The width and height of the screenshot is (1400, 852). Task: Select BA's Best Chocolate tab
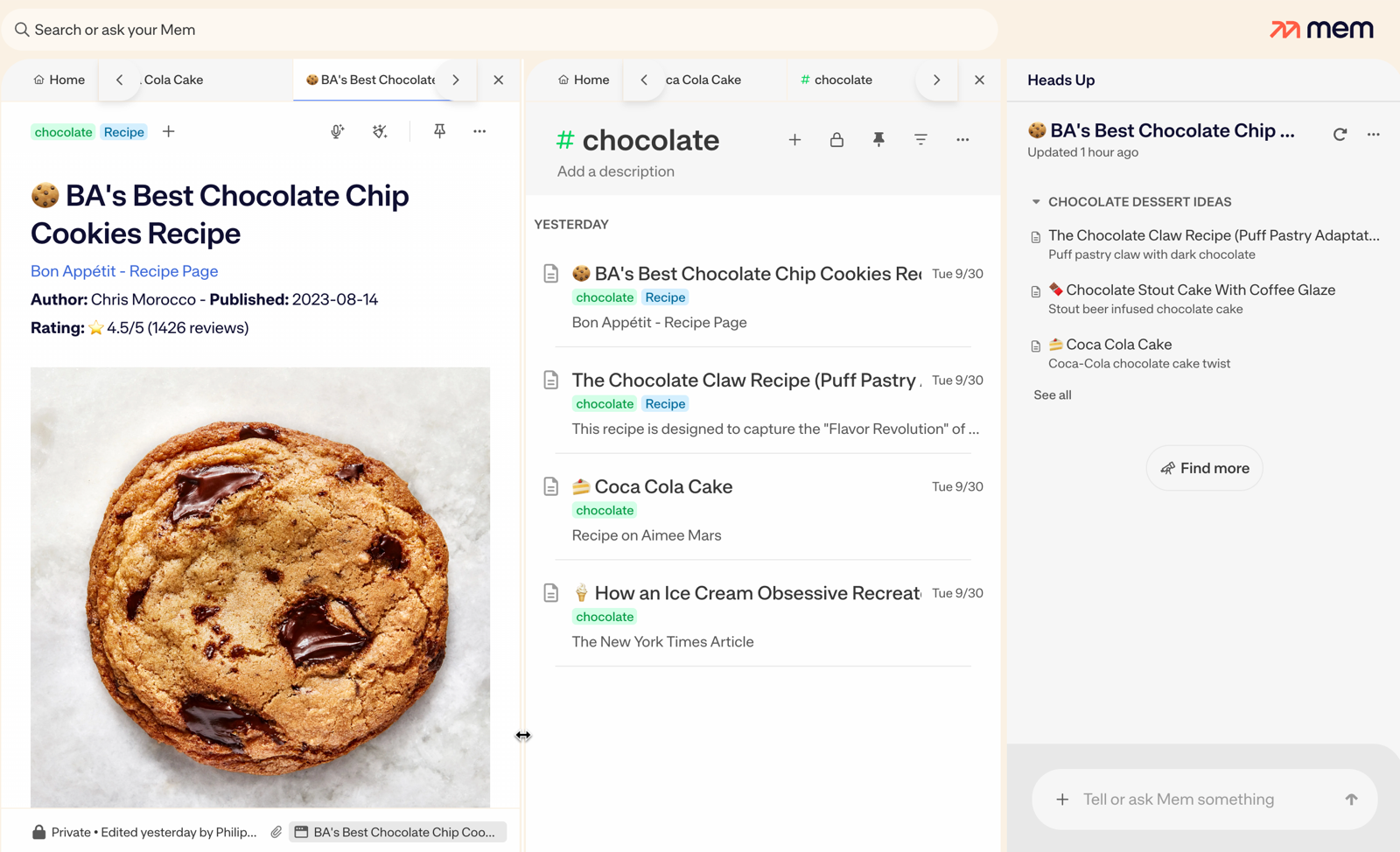click(x=371, y=80)
